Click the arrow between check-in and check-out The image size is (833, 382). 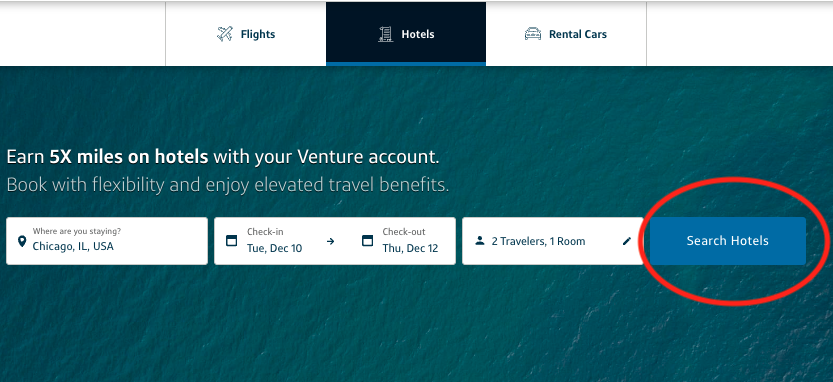point(330,241)
